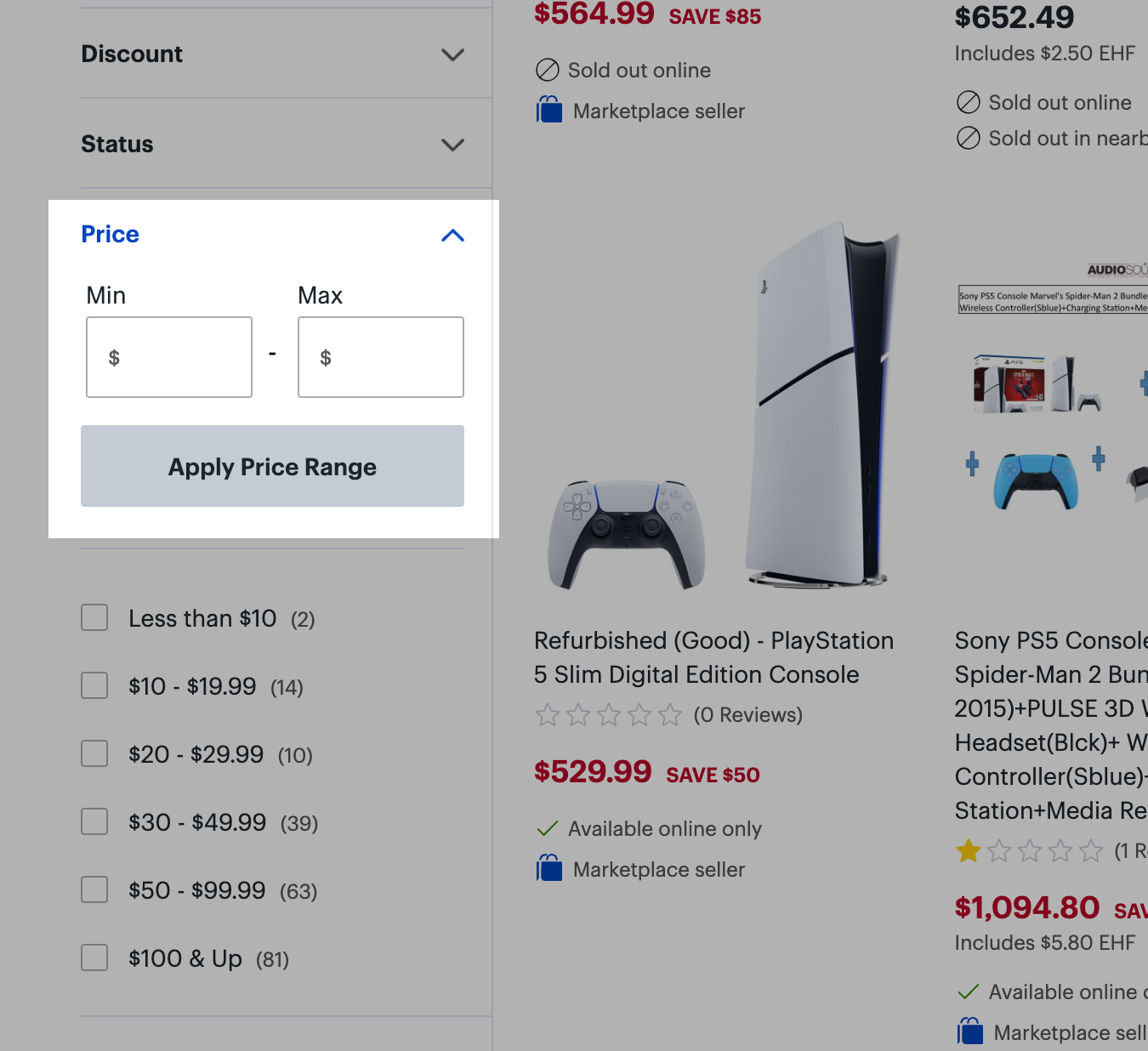1148x1051 pixels.
Task: Tick the $10 - $19.99 checkbox
Action: point(94,686)
